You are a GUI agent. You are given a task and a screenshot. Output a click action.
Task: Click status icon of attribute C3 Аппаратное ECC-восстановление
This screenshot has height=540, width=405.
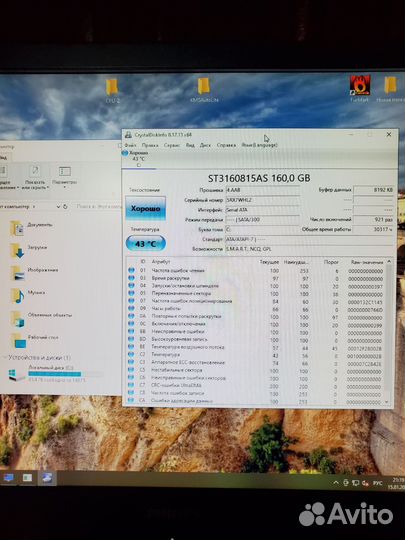coord(131,362)
